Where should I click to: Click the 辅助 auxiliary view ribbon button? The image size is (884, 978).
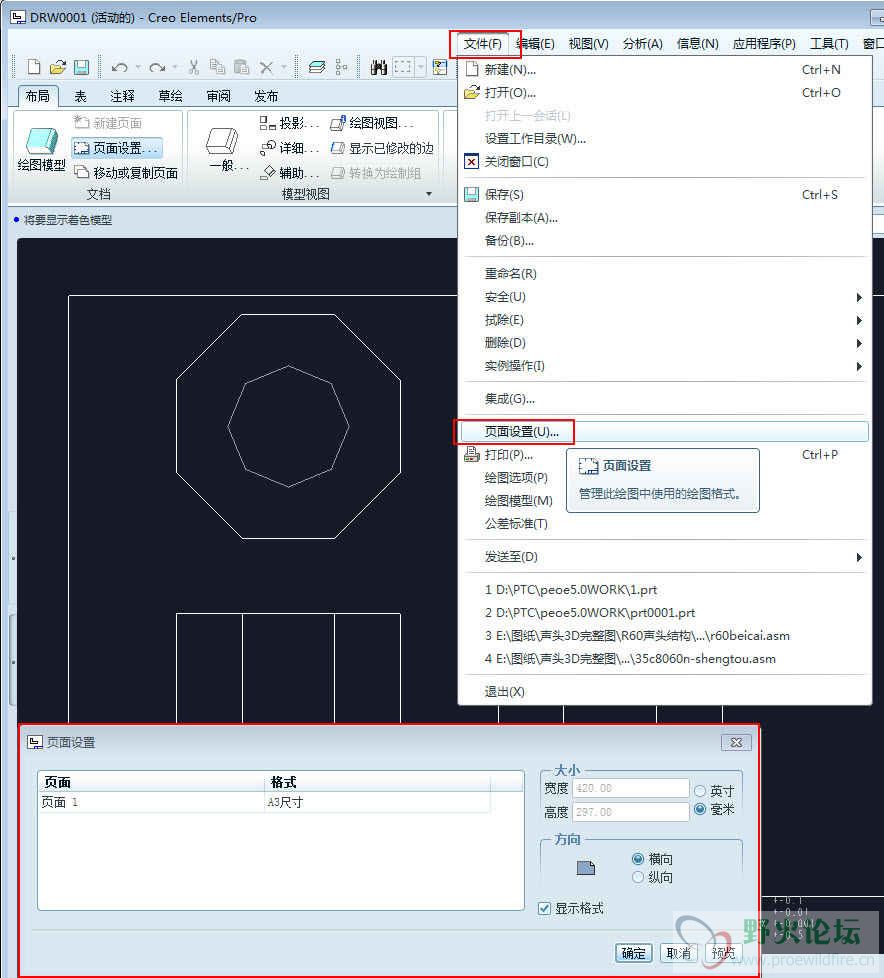tap(289, 173)
